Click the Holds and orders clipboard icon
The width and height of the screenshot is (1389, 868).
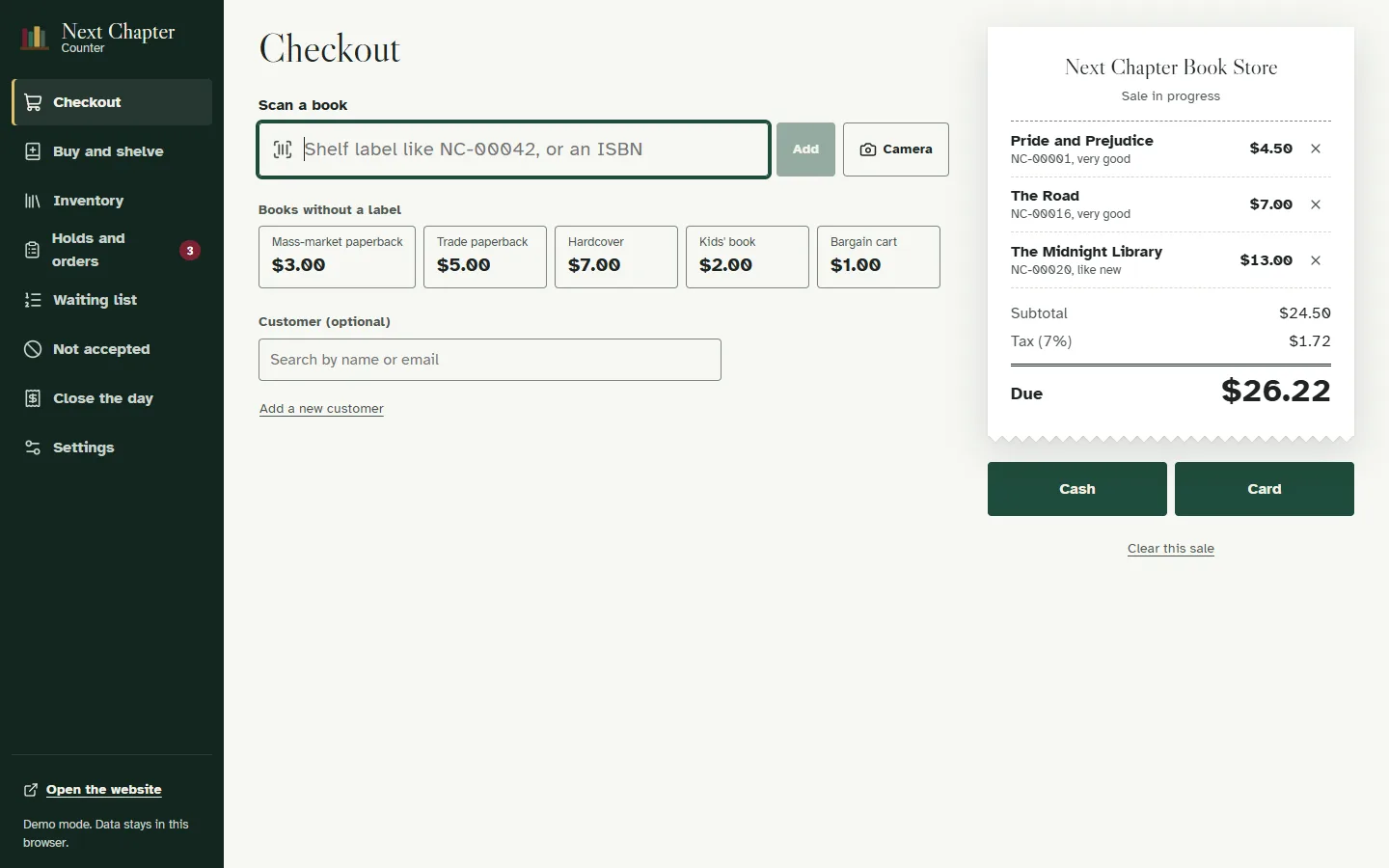click(x=32, y=250)
